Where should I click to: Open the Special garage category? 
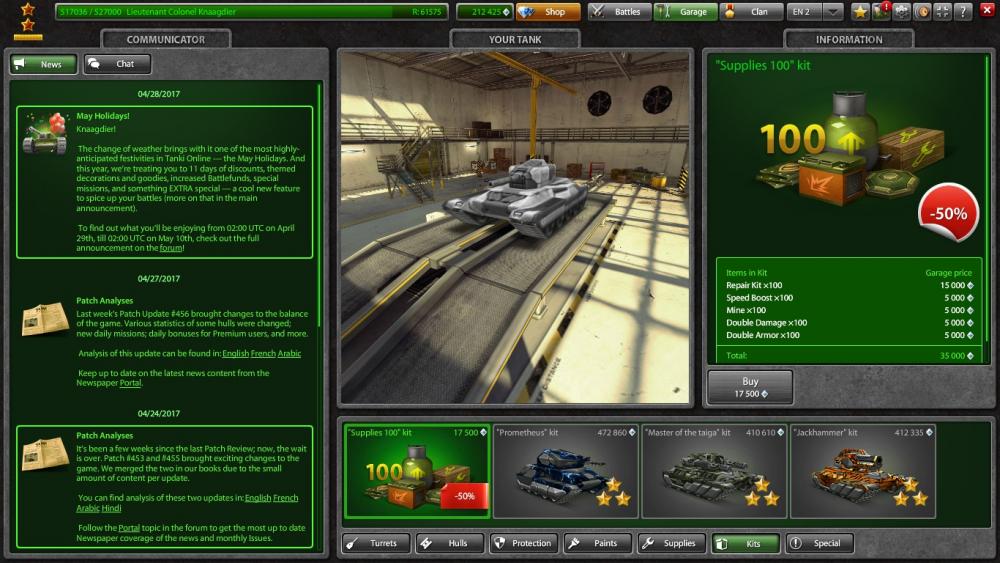coord(819,543)
